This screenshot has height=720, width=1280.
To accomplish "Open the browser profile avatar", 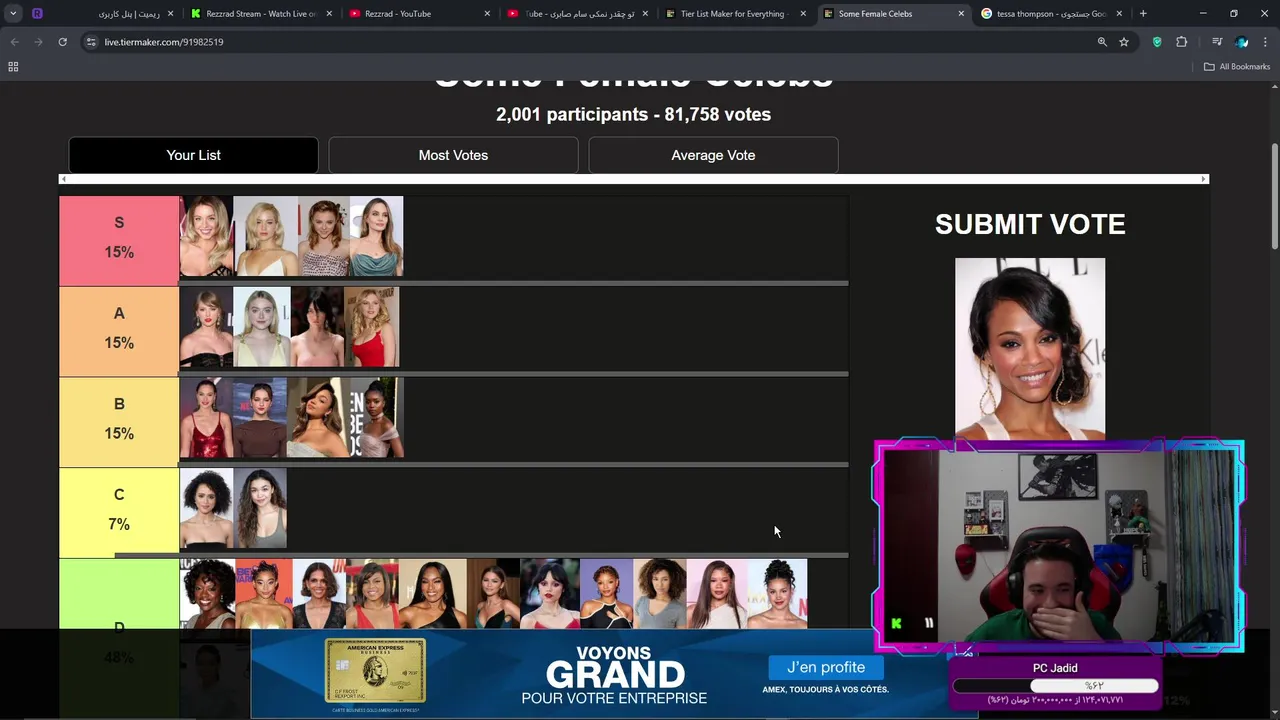I will [1242, 42].
